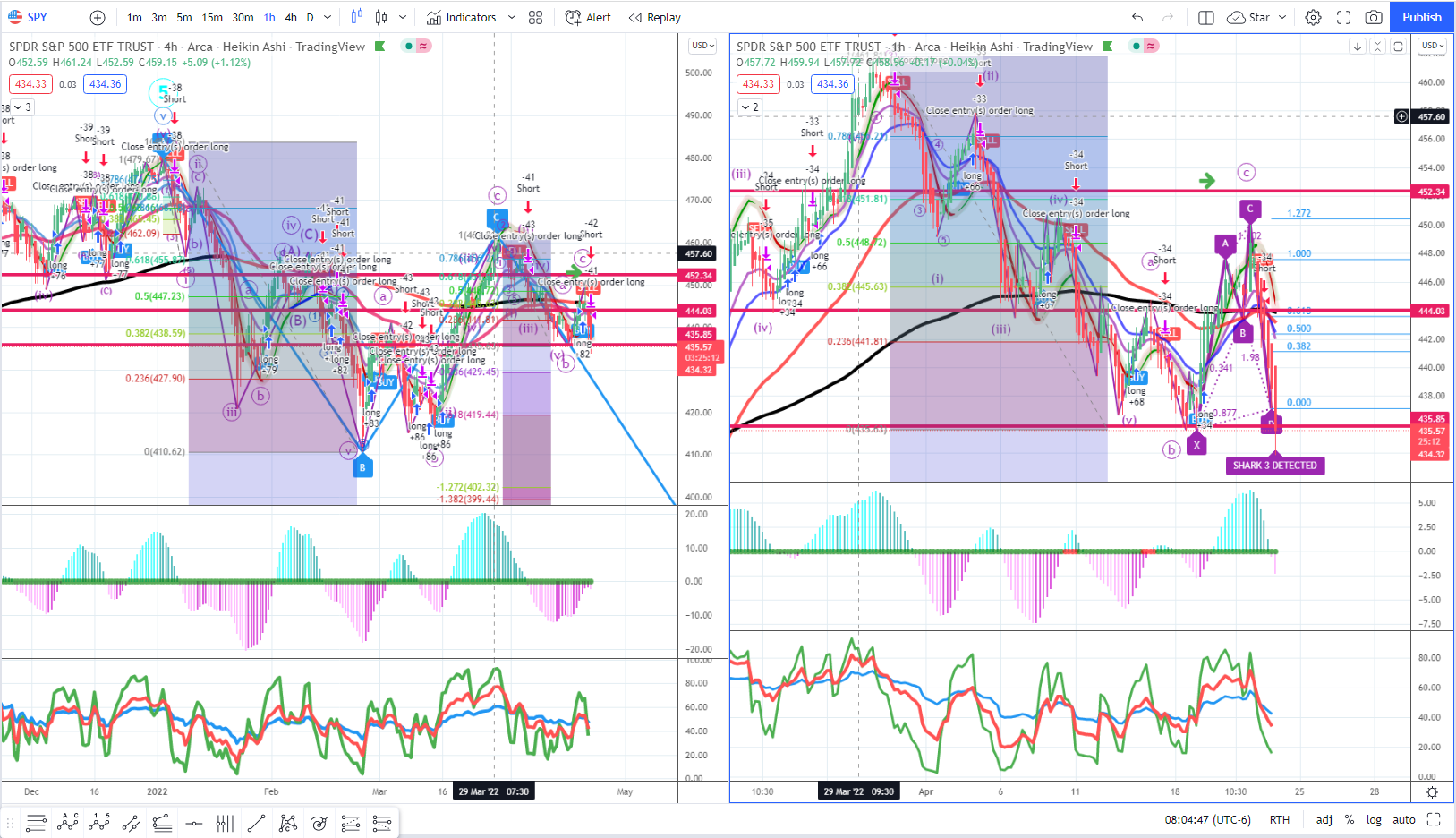1456x838 pixels.
Task: Switch to the 15m timeframe
Action: [x=212, y=17]
